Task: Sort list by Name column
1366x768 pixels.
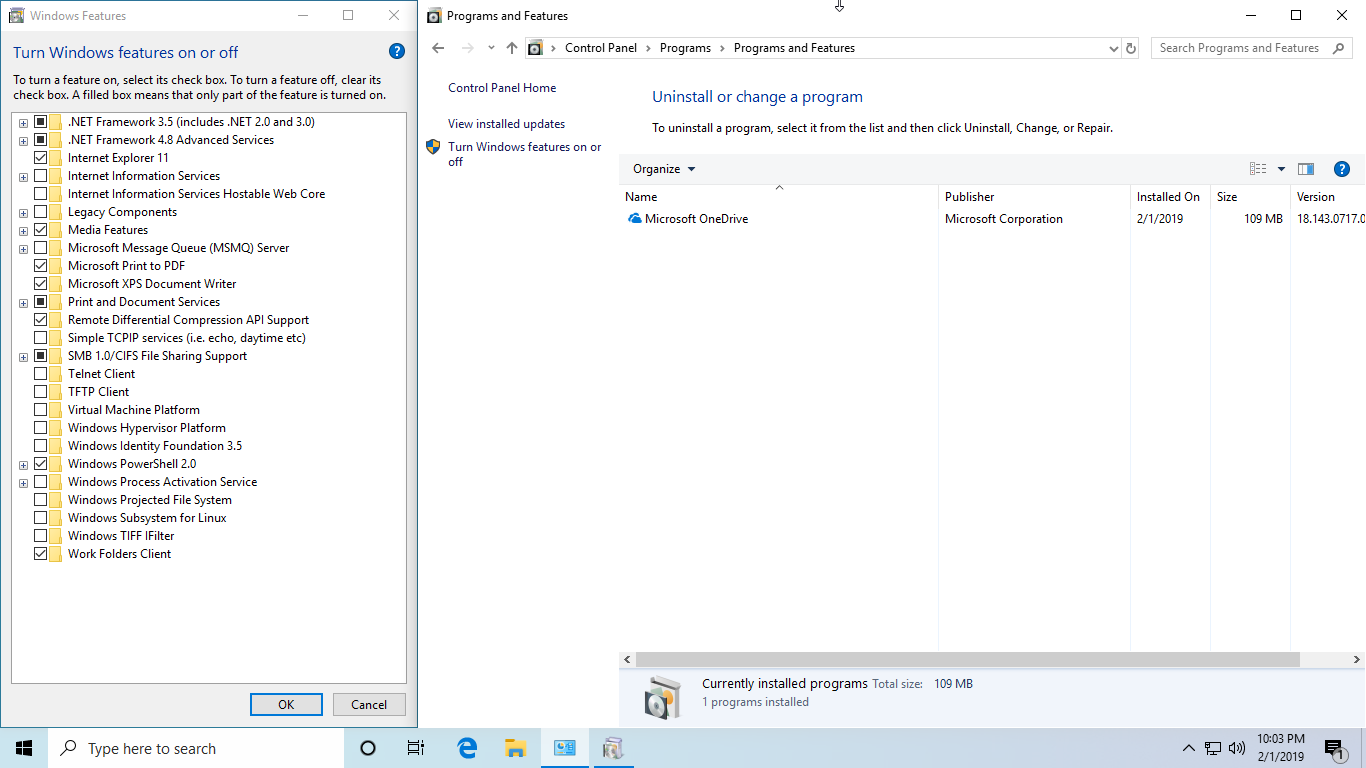Action: click(779, 197)
